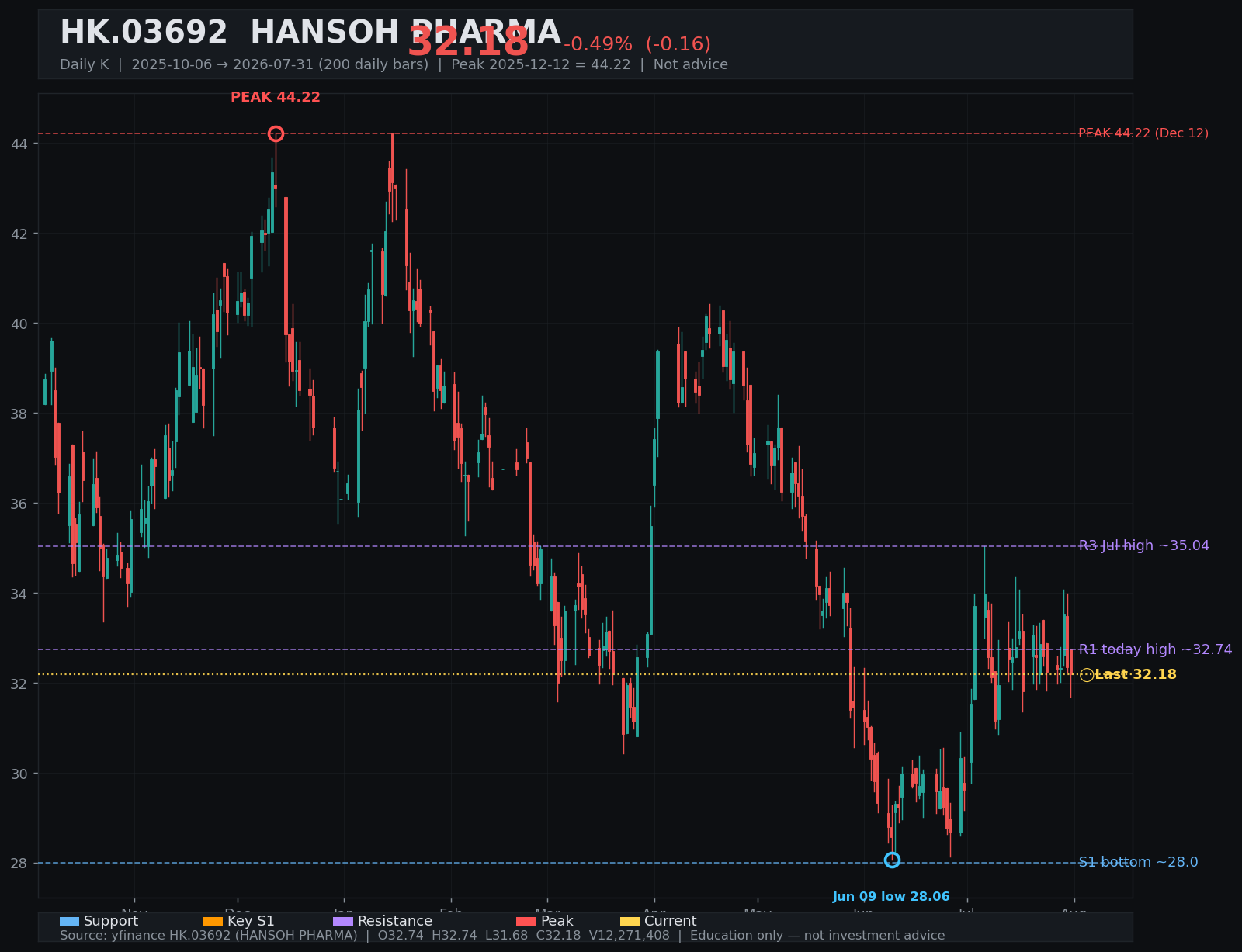Screen dimensions: 1242x952
Task: Click the 'Daily K' subtitle line
Action: (394, 65)
